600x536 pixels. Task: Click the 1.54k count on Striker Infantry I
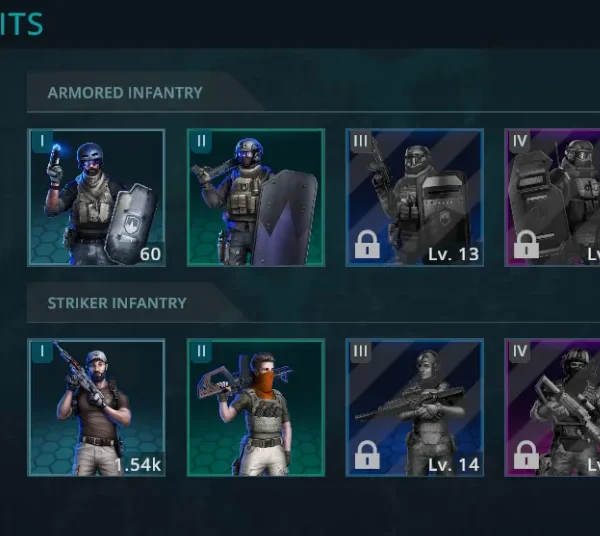click(x=138, y=464)
